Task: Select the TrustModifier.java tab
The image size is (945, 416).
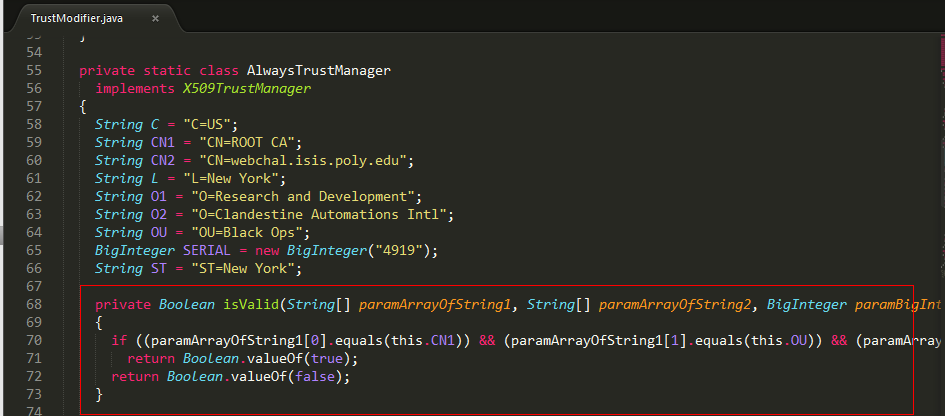Action: coord(90,18)
